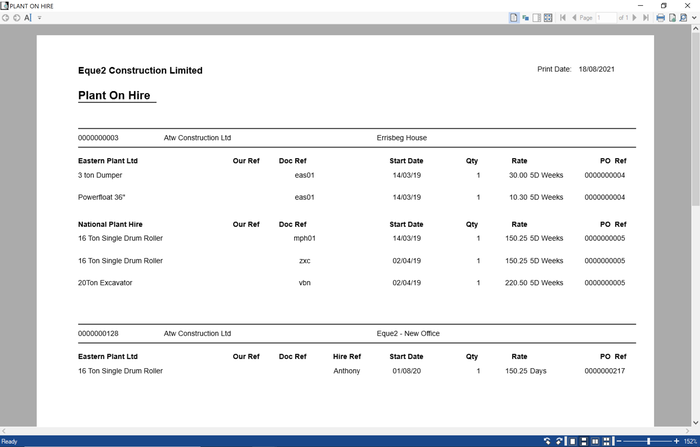Go forward to next view in toolbar
The width and height of the screenshot is (700, 447).
[17, 18]
